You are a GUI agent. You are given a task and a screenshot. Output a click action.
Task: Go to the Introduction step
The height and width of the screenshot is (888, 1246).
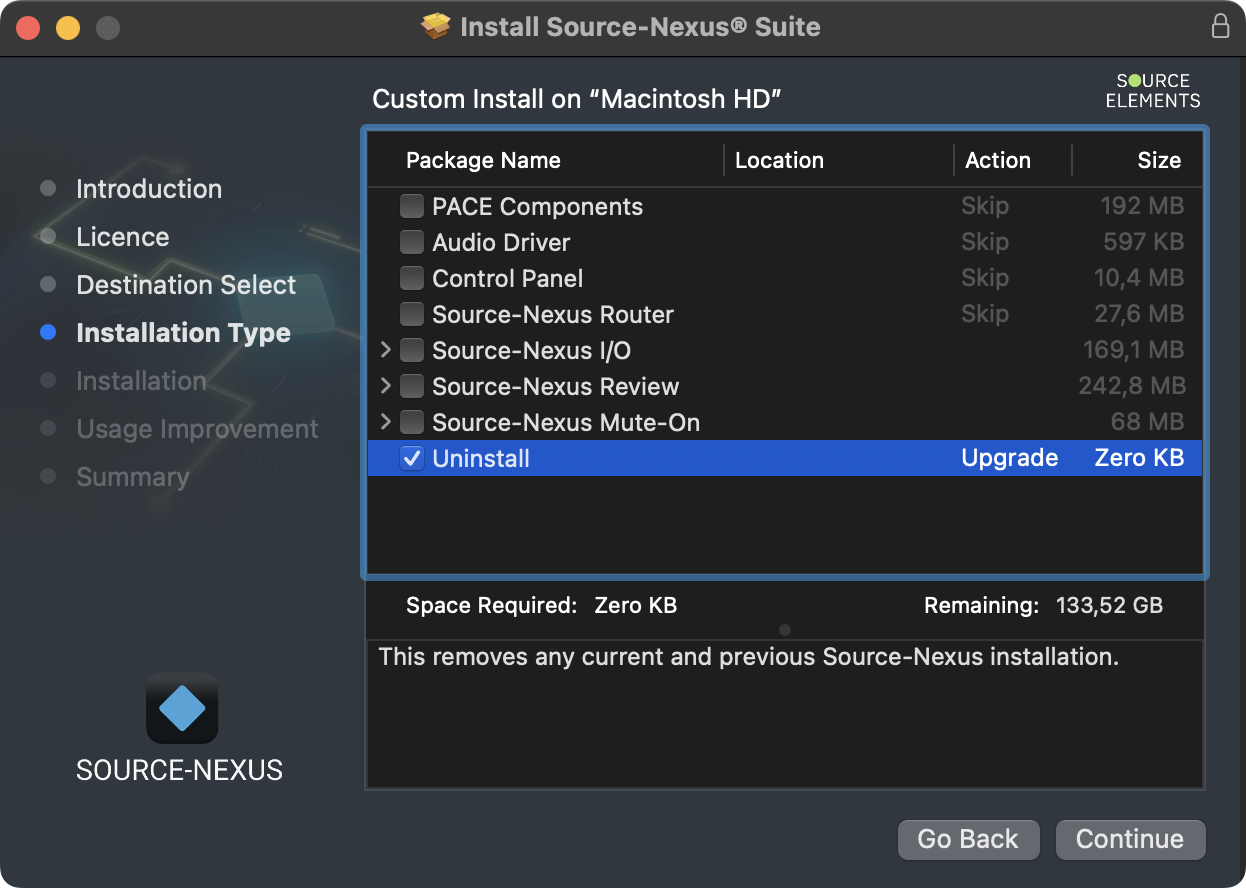pos(149,189)
